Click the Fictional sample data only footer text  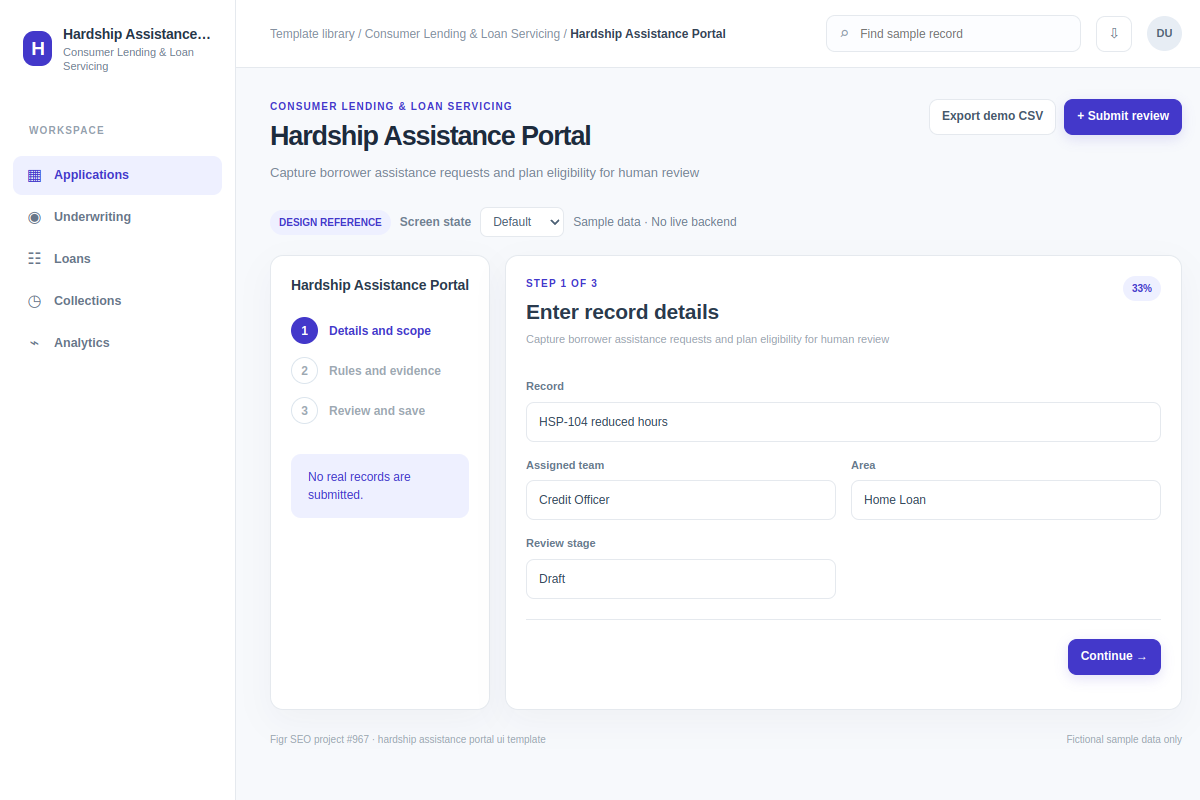point(1124,740)
